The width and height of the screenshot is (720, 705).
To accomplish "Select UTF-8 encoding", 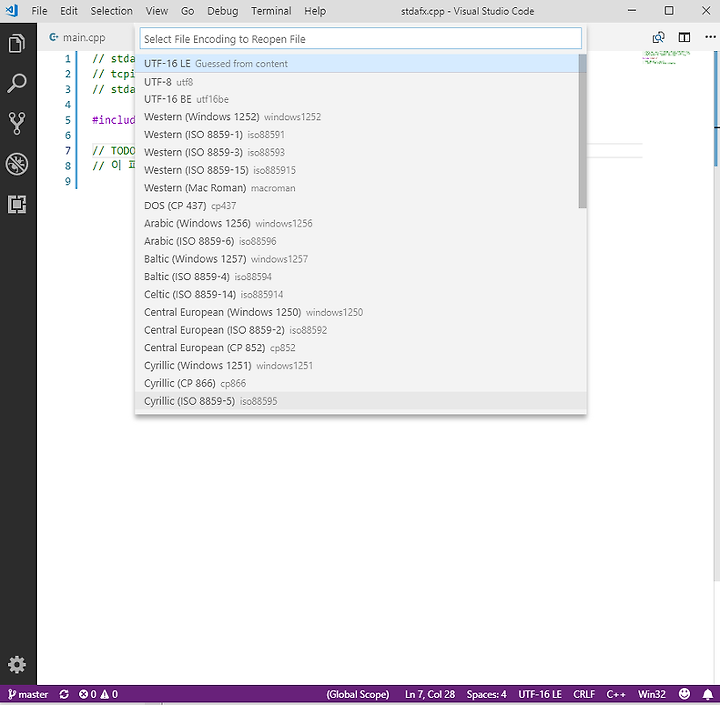I will [357, 82].
